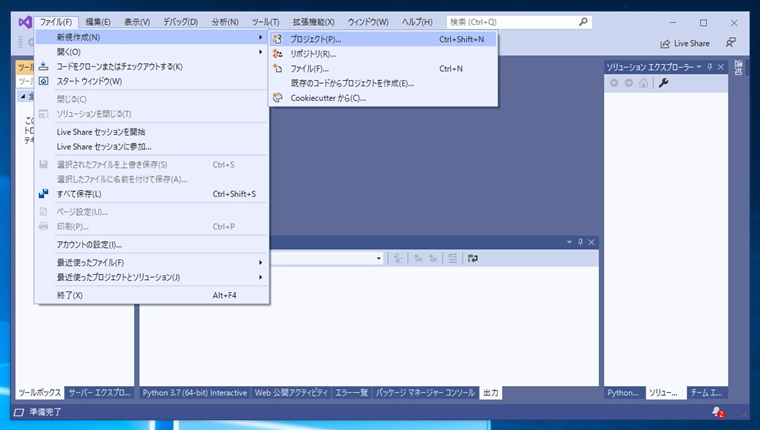Click Solution Explorer Back arrow icon
Image resolution: width=760 pixels, height=430 pixels.
click(614, 83)
